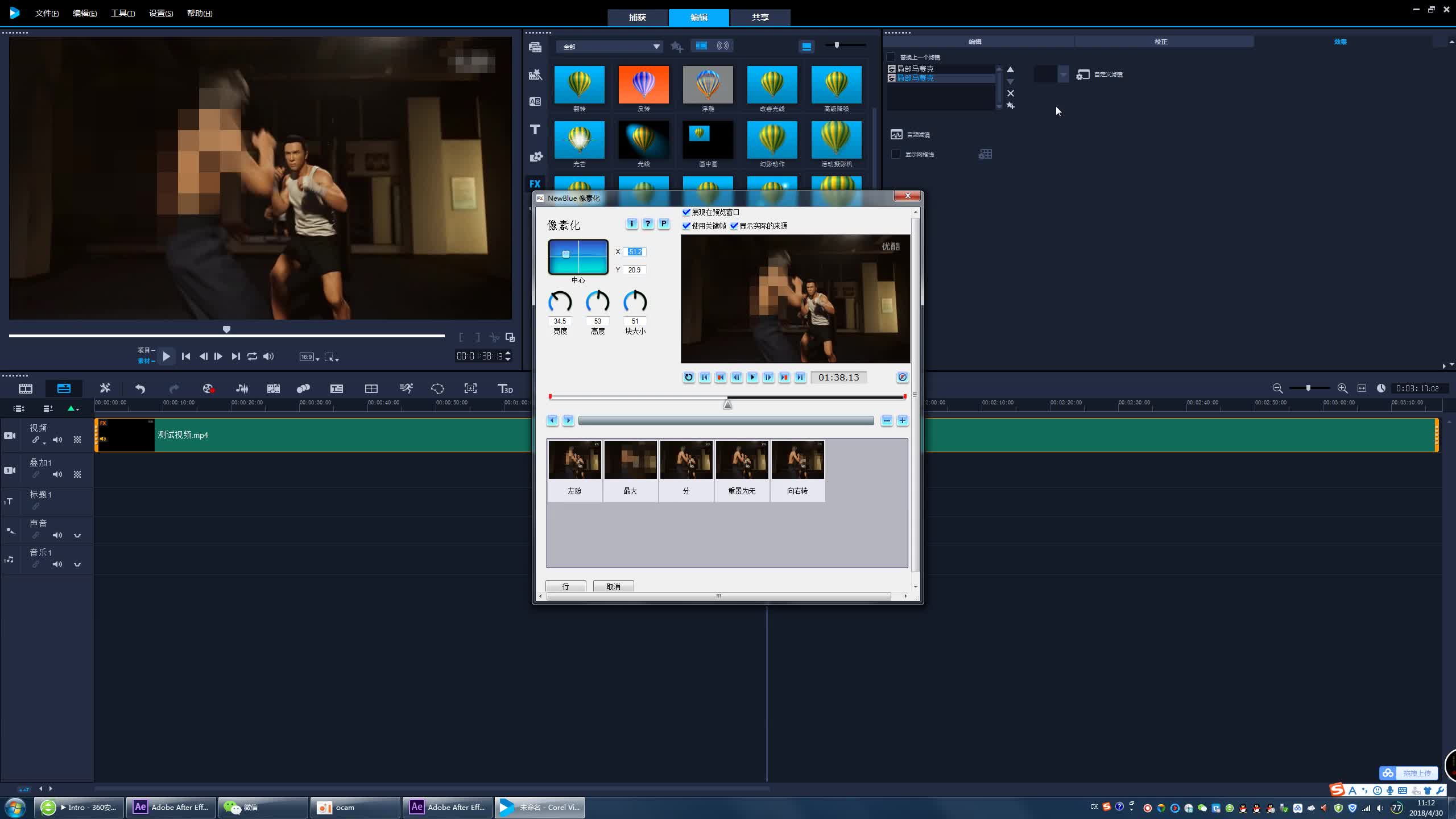Toggle 显示网格线 checkbox
This screenshot has width=1456, height=819.
[896, 154]
